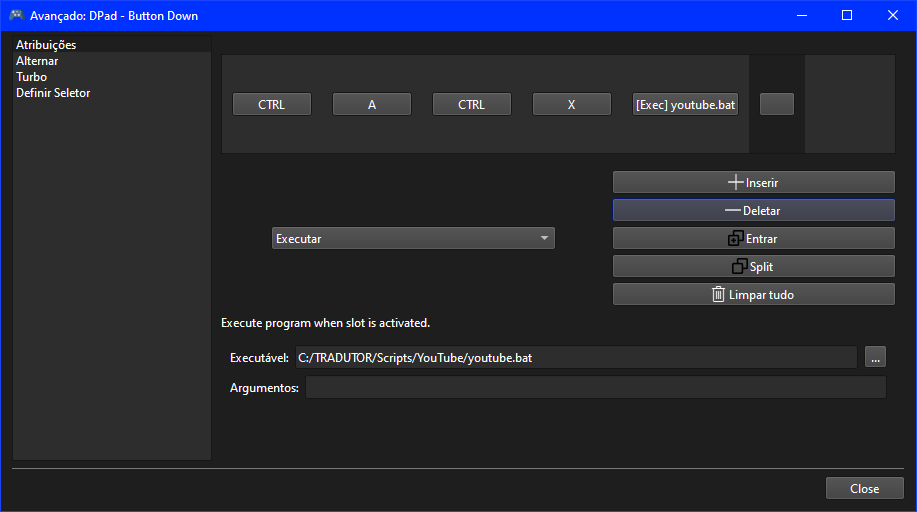Click the Entrar merge icon button
The image size is (917, 512).
click(753, 238)
